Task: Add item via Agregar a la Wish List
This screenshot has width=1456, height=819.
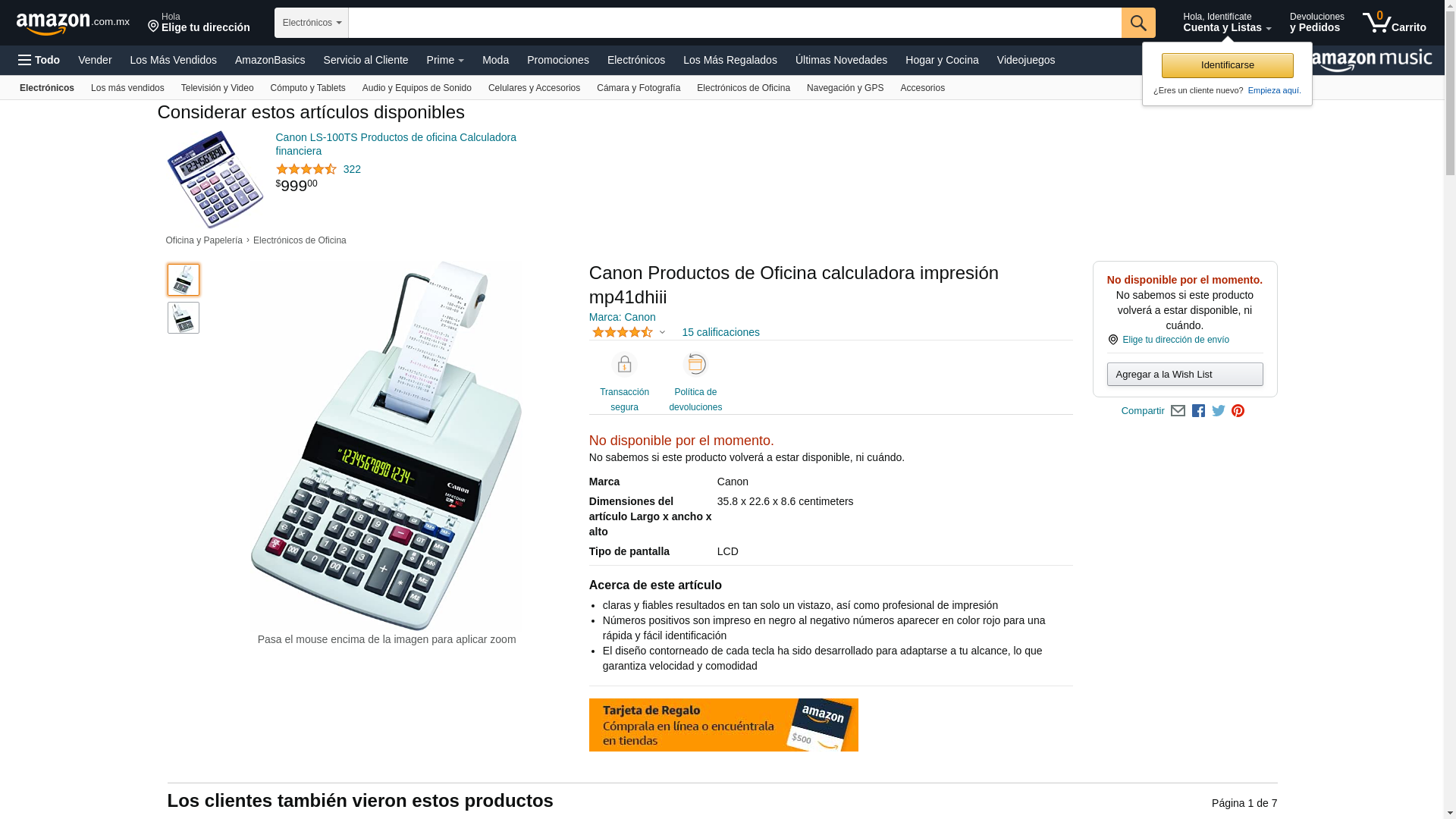Action: tap(1185, 374)
